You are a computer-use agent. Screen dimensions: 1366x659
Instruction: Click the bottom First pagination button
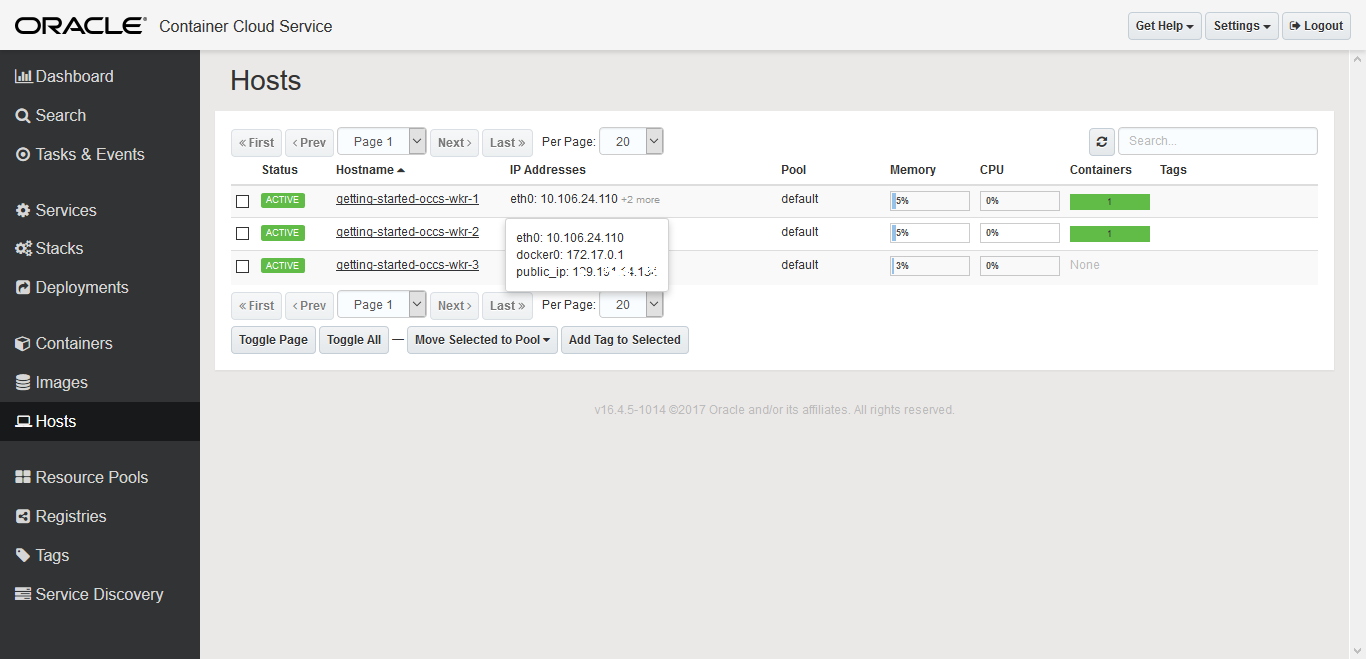(x=256, y=306)
